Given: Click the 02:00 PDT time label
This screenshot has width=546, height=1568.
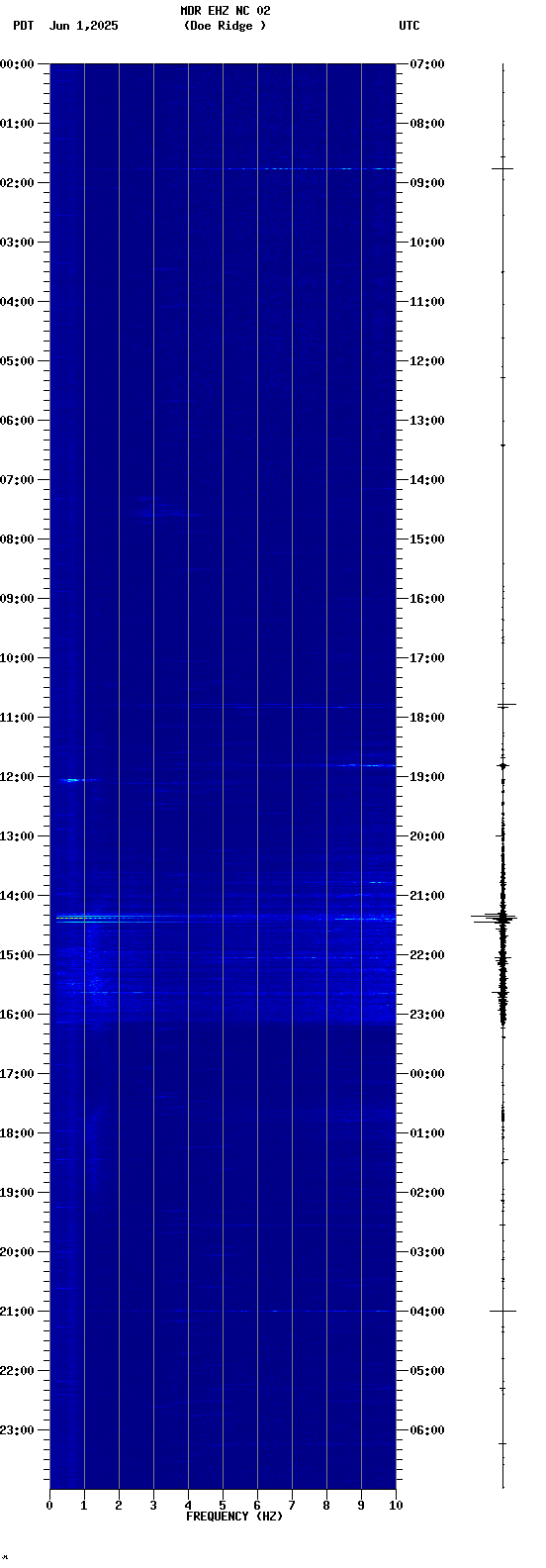Looking at the screenshot, I should click(x=17, y=183).
